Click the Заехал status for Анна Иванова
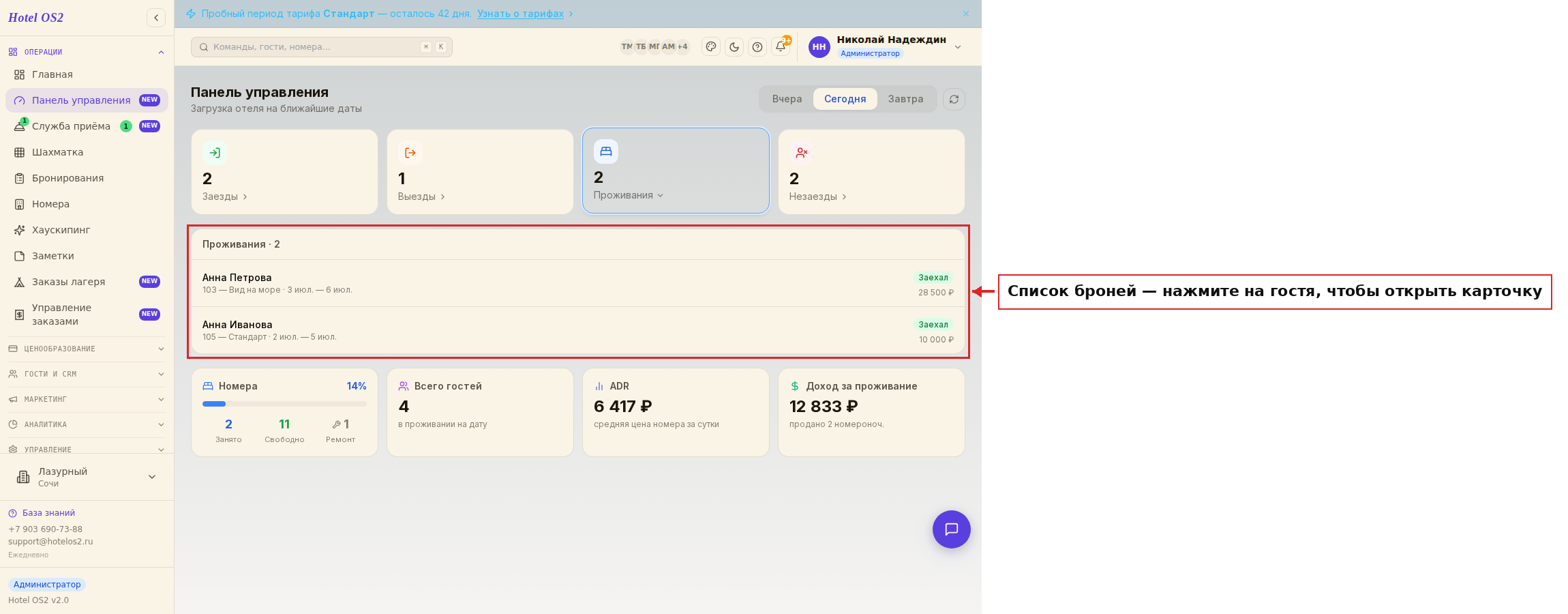1568x614 pixels. pos(933,325)
